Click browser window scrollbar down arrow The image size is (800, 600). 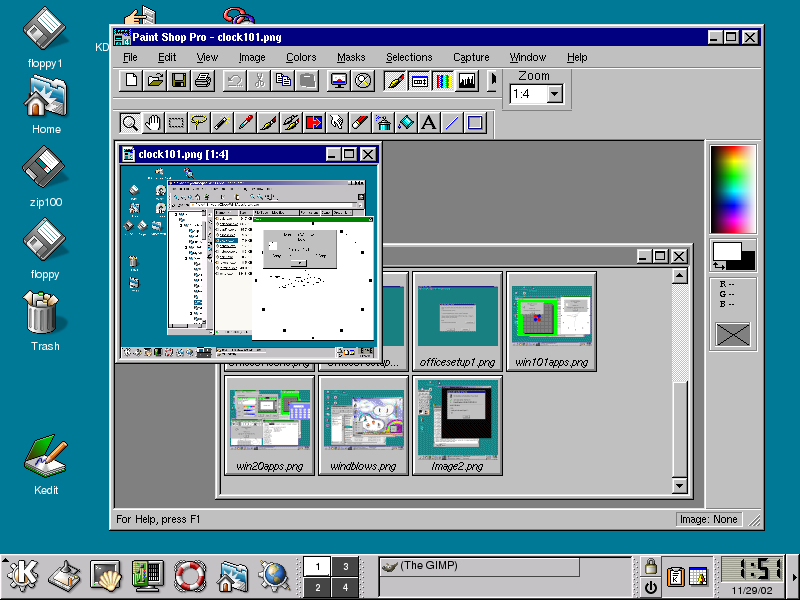tap(679, 485)
